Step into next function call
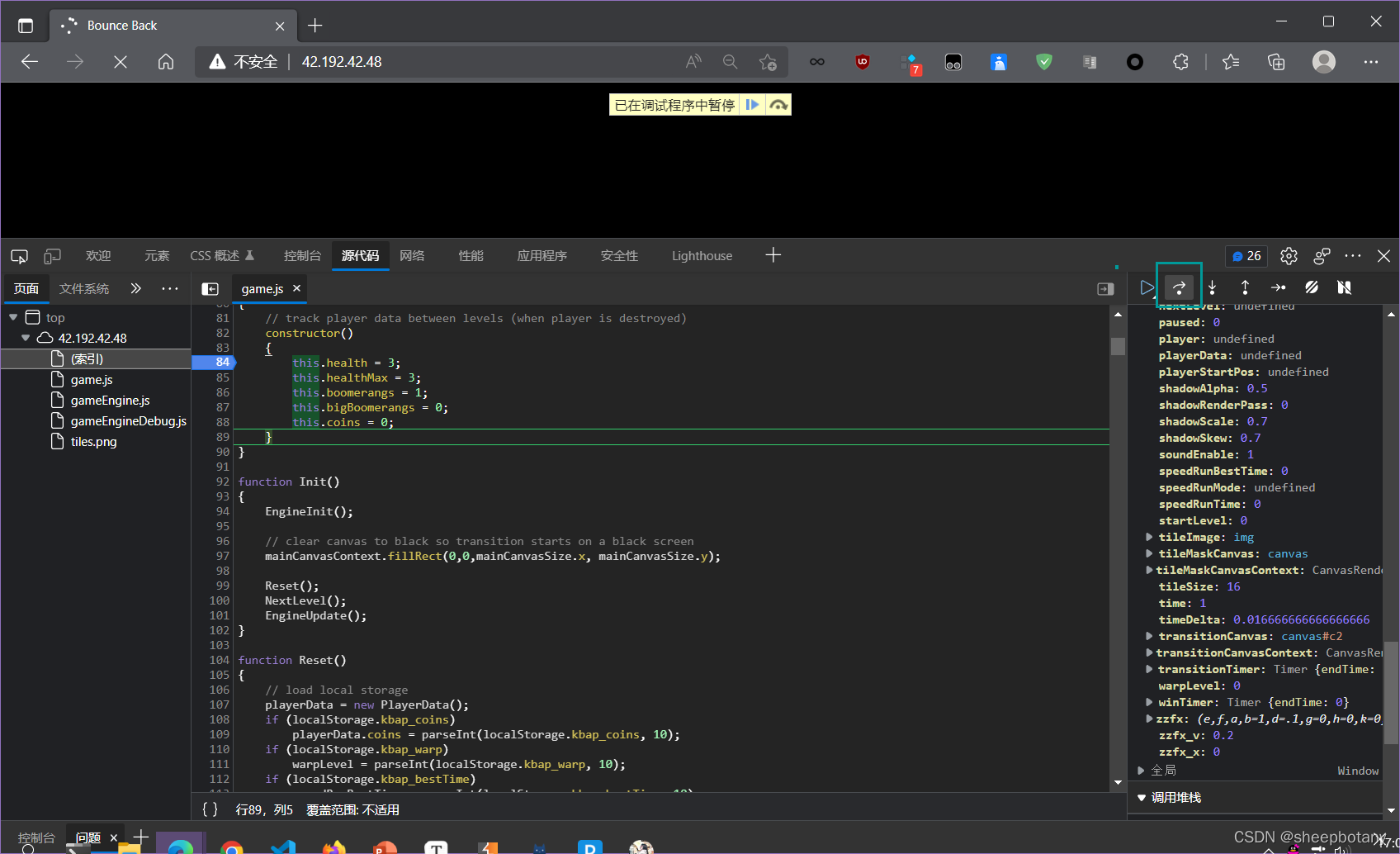 pos(1212,287)
